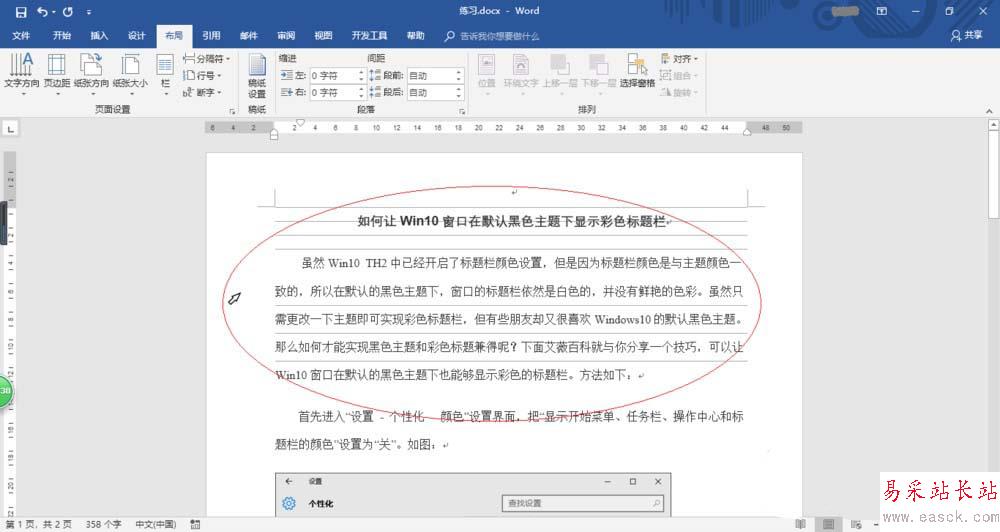Click the right indent 右 input field

click(x=334, y=92)
